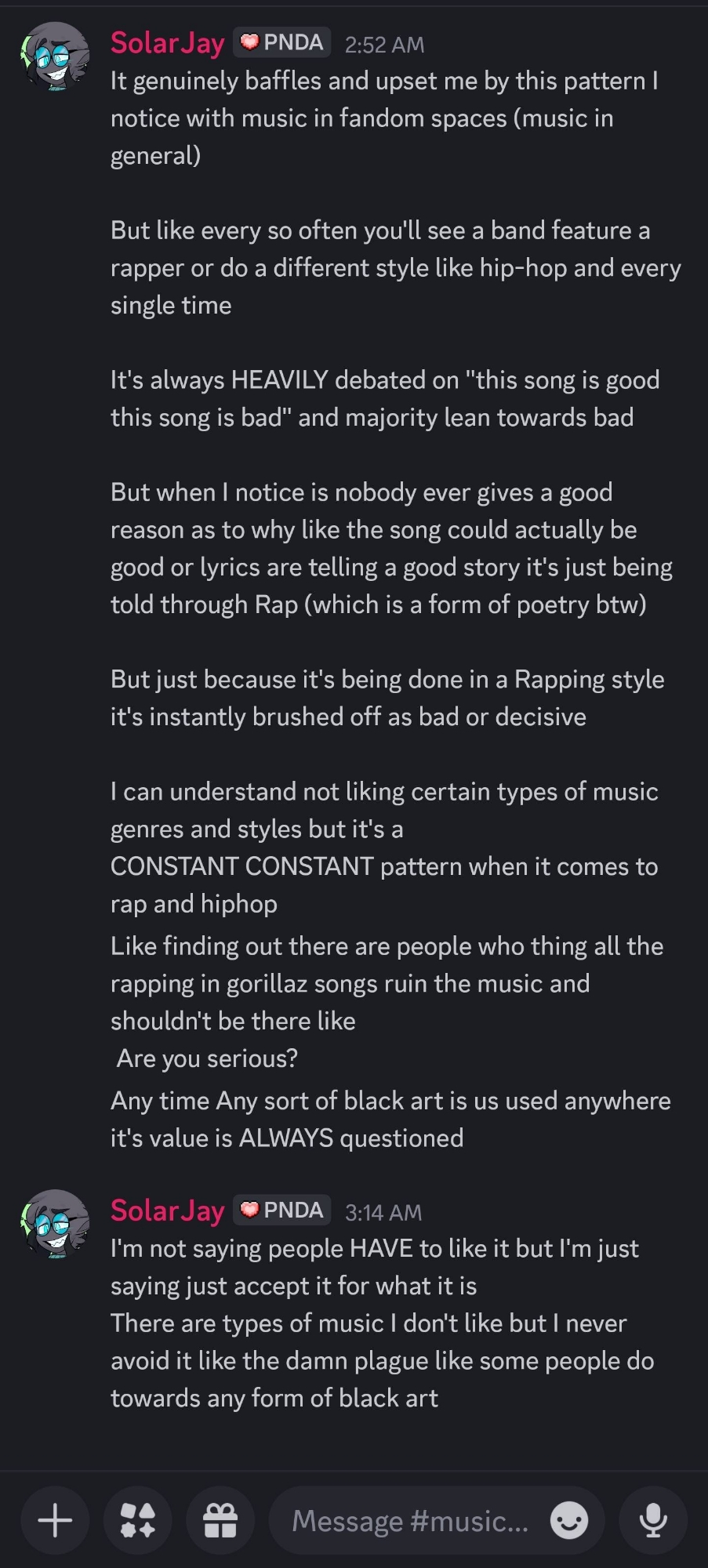Tap the microphone voice message button
The height and width of the screenshot is (1568, 708).
[653, 1521]
